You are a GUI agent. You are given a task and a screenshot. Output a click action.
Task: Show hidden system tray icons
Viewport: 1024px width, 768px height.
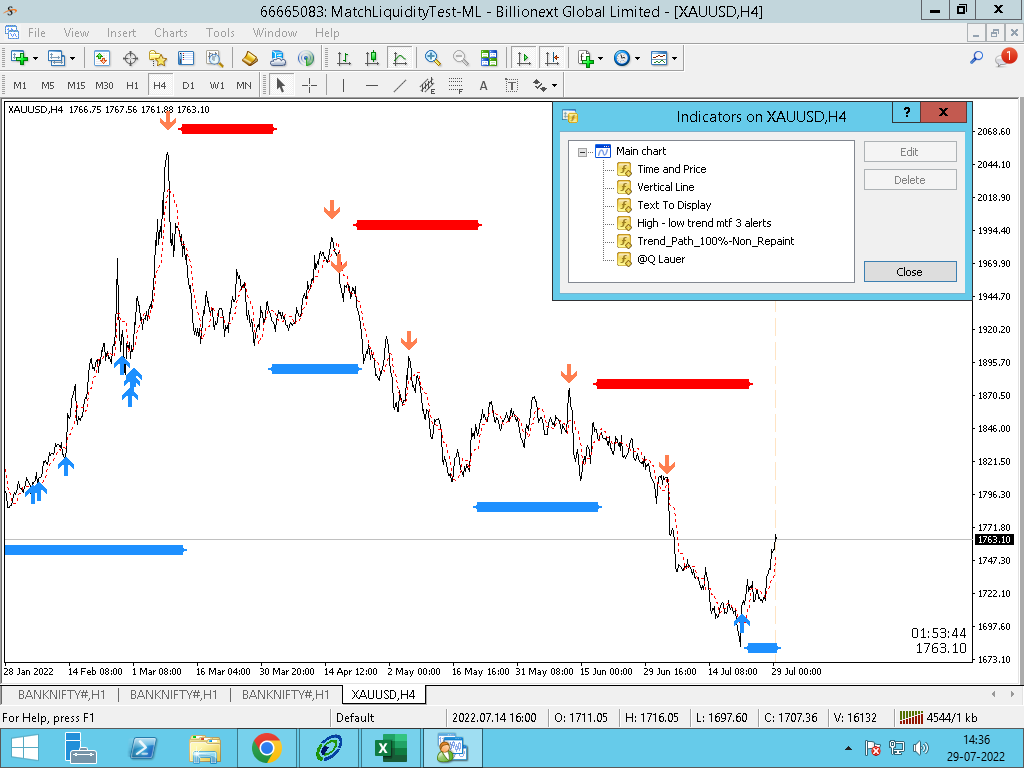(x=848, y=748)
